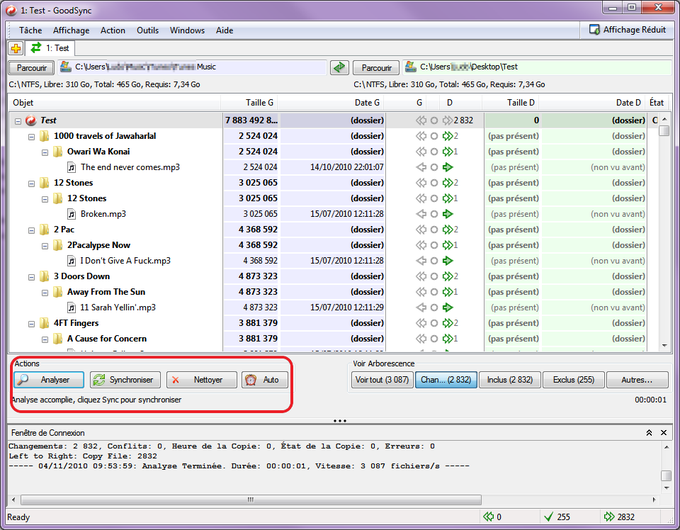This screenshot has width=680, height=530.
Task: Click the Auto button
Action: click(x=265, y=380)
